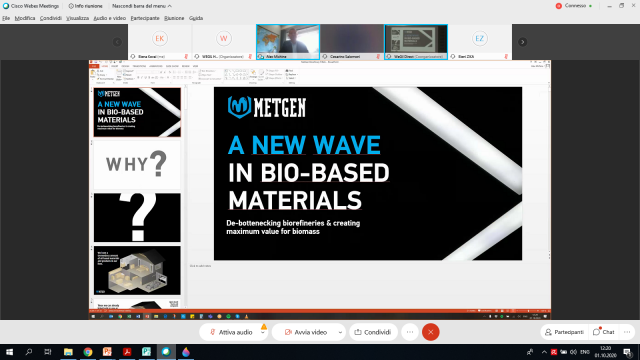
Task: Open the clock showing 12:20
Action: click(x=606, y=352)
